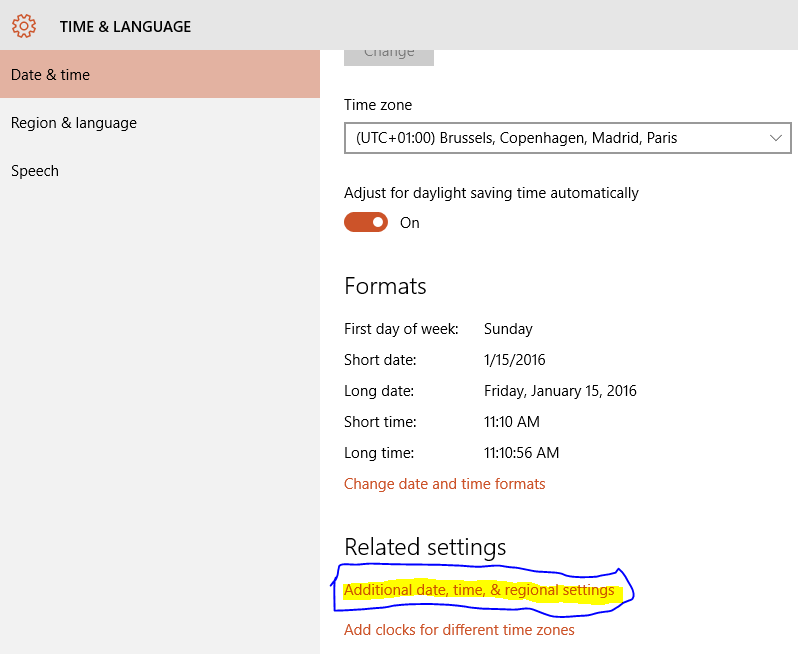Click the TIME & LANGUAGE title
Viewport: 798px width, 654px height.
tap(125, 26)
